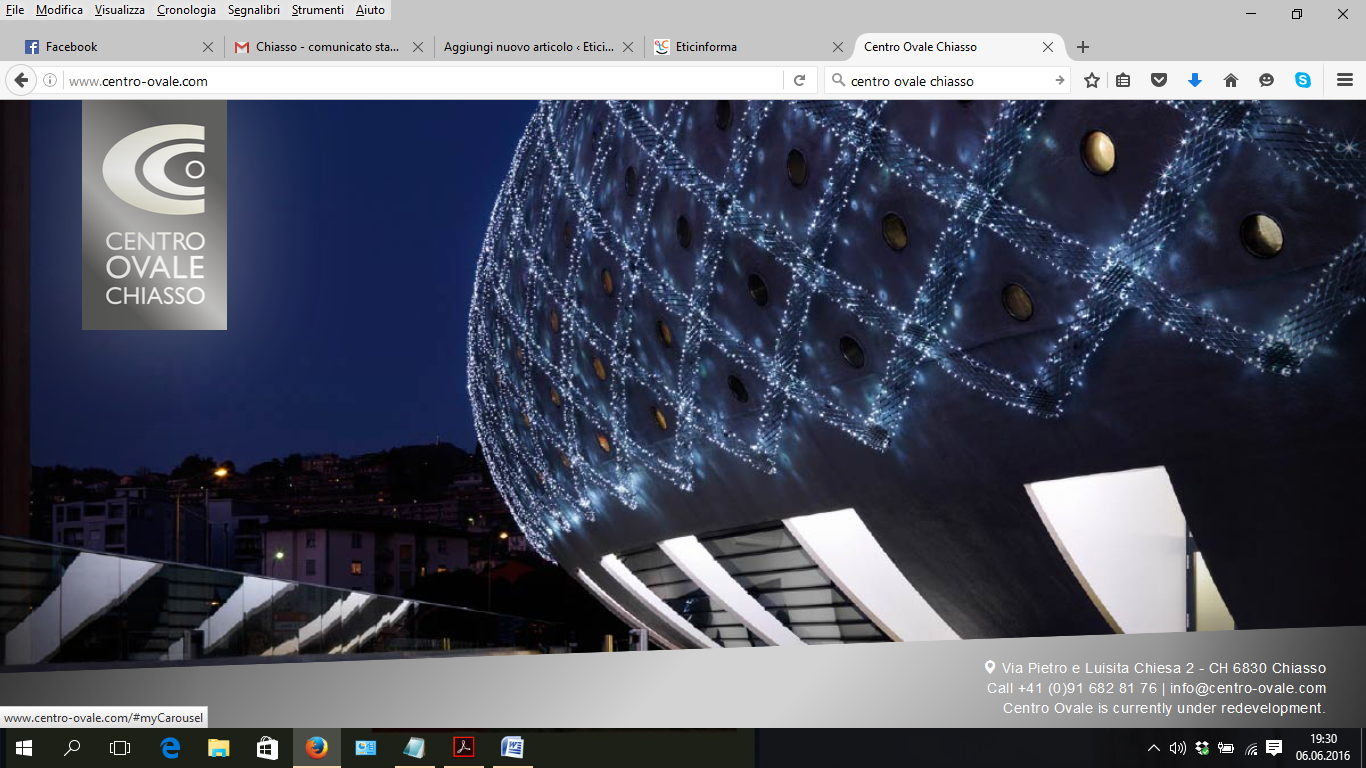Open the Modifica menu
The height and width of the screenshot is (768, 1366).
tap(59, 10)
